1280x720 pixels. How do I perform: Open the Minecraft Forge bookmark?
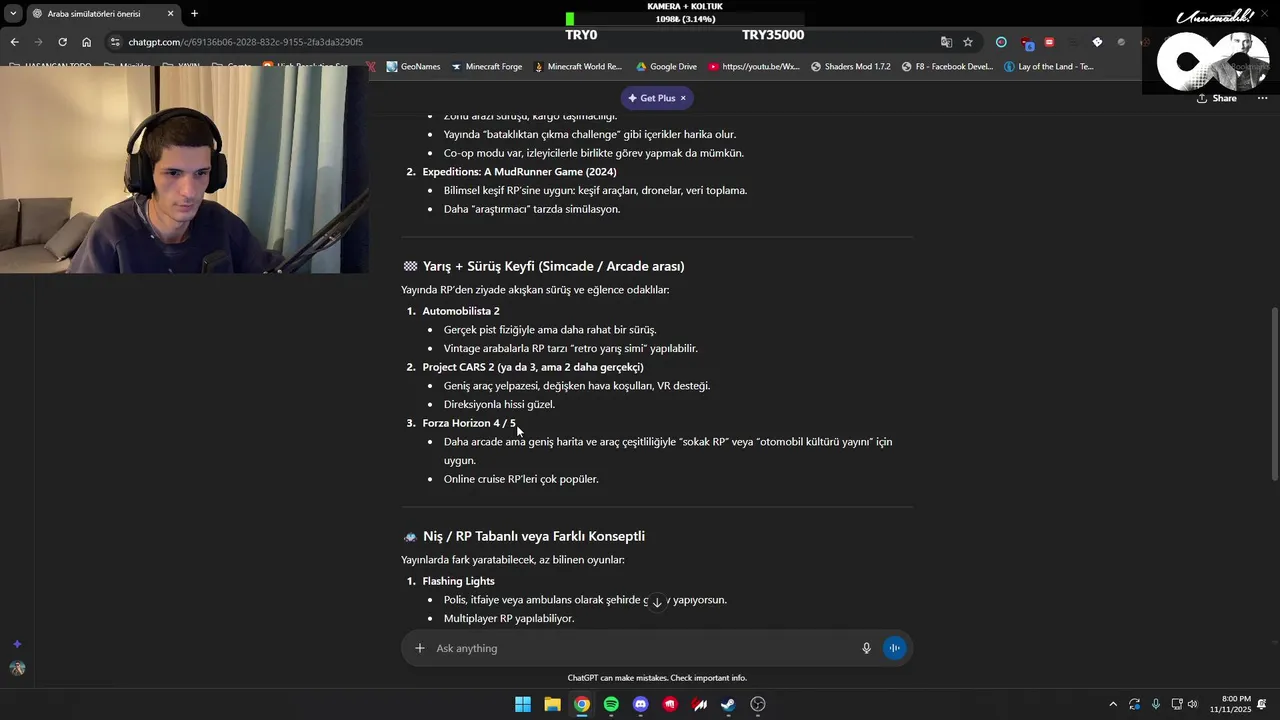tap(486, 67)
